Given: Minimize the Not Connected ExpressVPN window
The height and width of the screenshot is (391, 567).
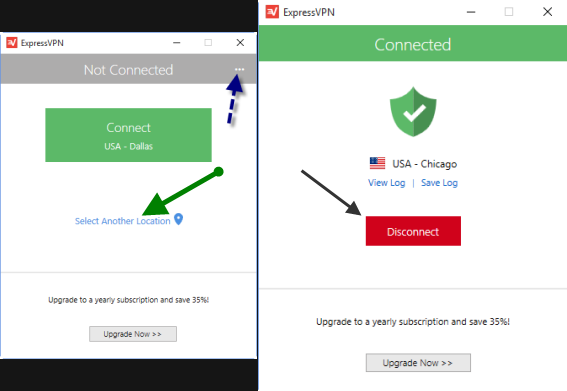Looking at the screenshot, I should tap(176, 43).
